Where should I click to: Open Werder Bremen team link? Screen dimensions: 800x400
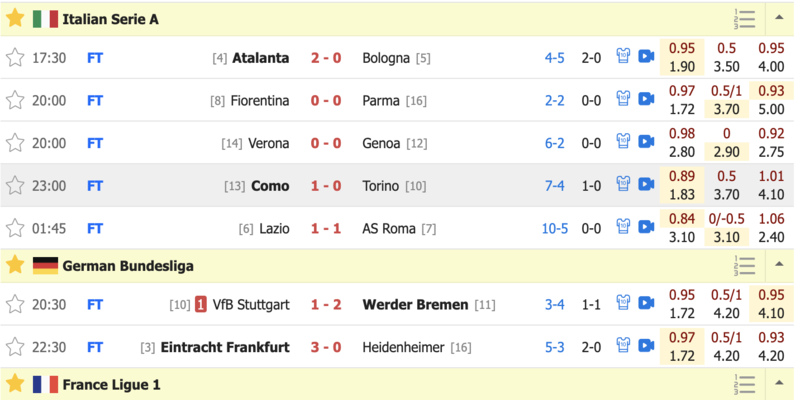tap(415, 305)
